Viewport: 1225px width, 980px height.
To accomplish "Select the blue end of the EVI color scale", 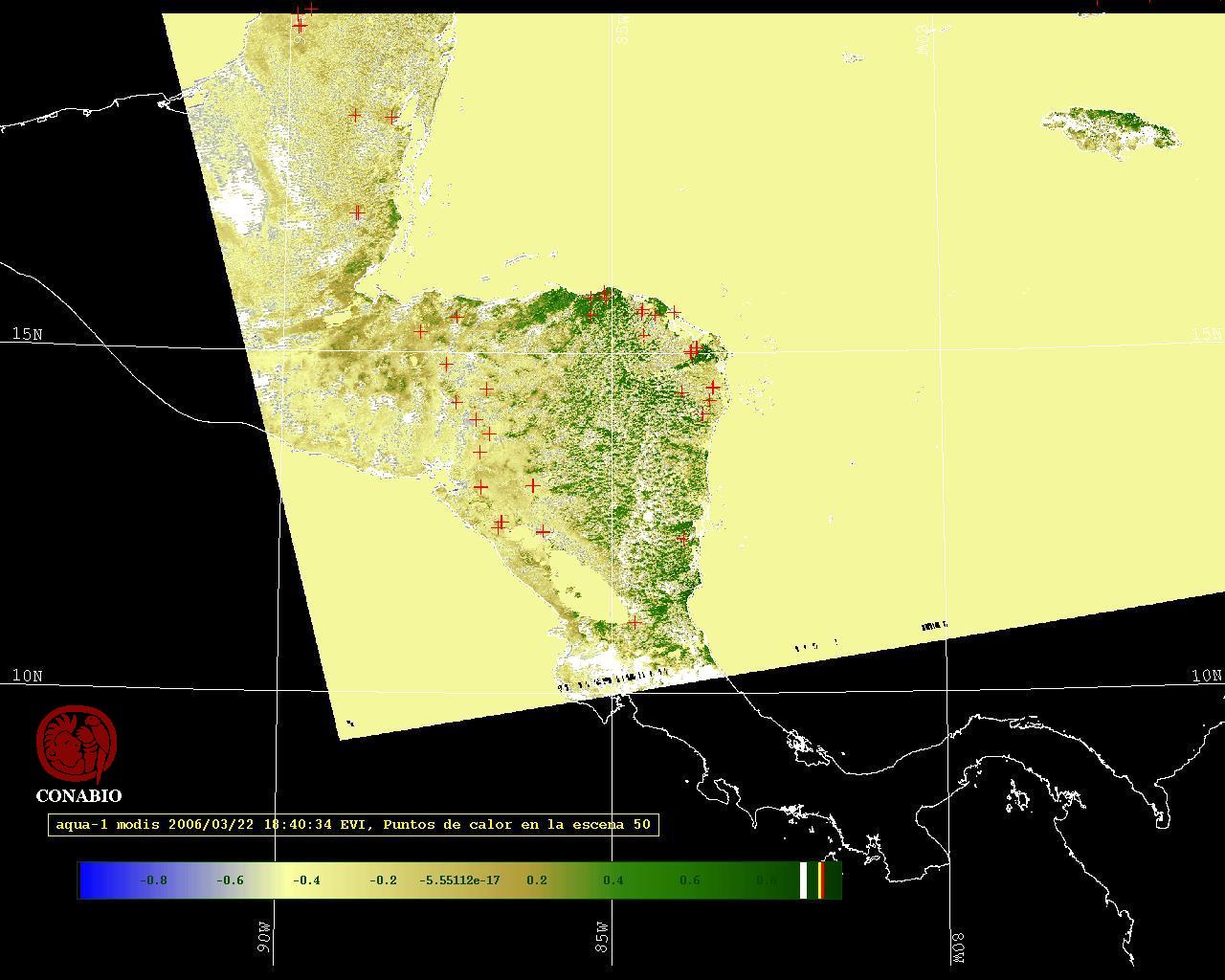I will [93, 880].
